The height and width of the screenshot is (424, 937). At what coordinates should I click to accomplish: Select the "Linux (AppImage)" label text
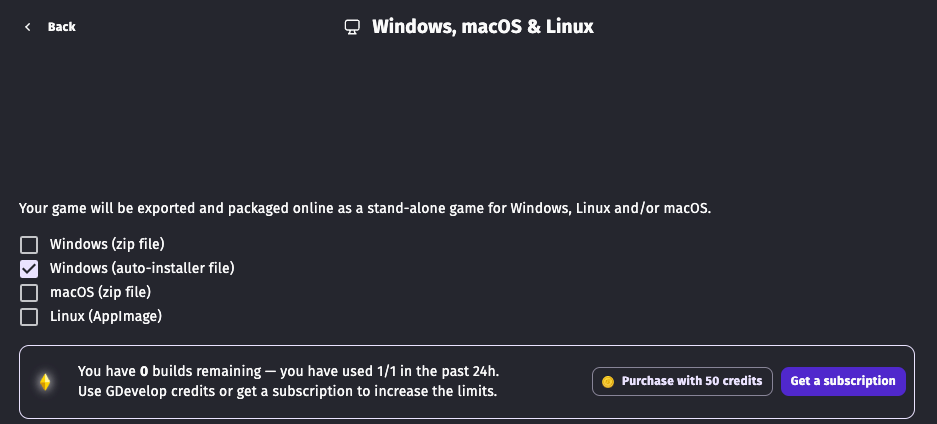(x=106, y=316)
